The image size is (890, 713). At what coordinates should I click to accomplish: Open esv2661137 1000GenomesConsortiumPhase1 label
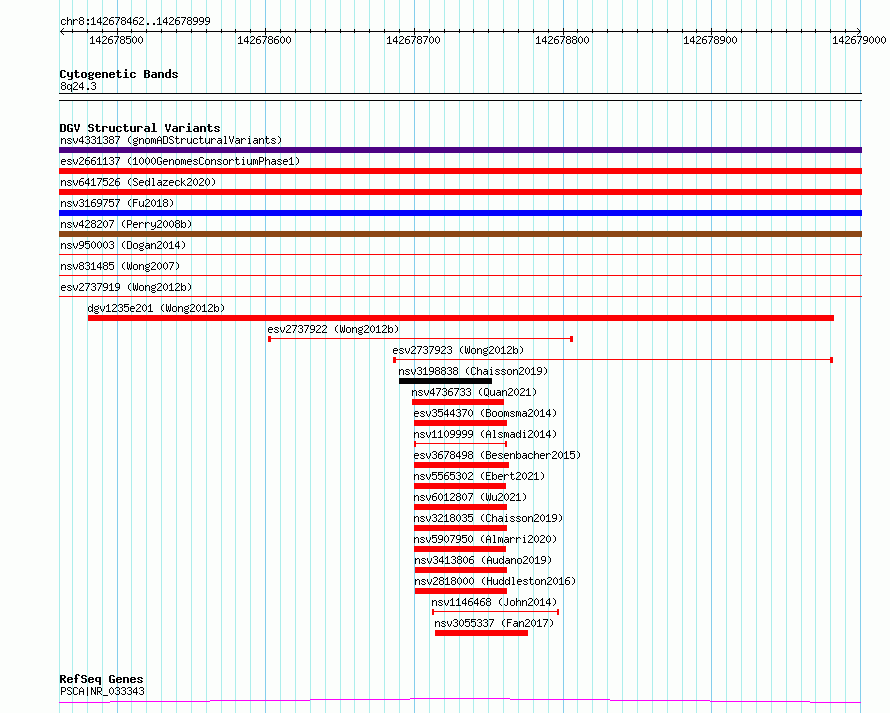coord(180,161)
